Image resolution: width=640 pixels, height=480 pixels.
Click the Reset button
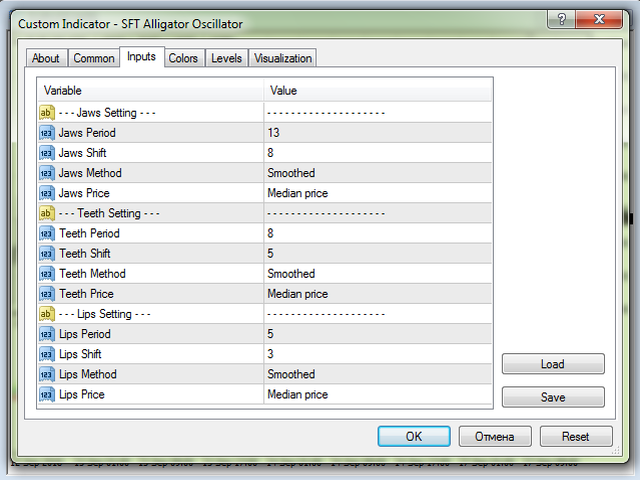(576, 436)
